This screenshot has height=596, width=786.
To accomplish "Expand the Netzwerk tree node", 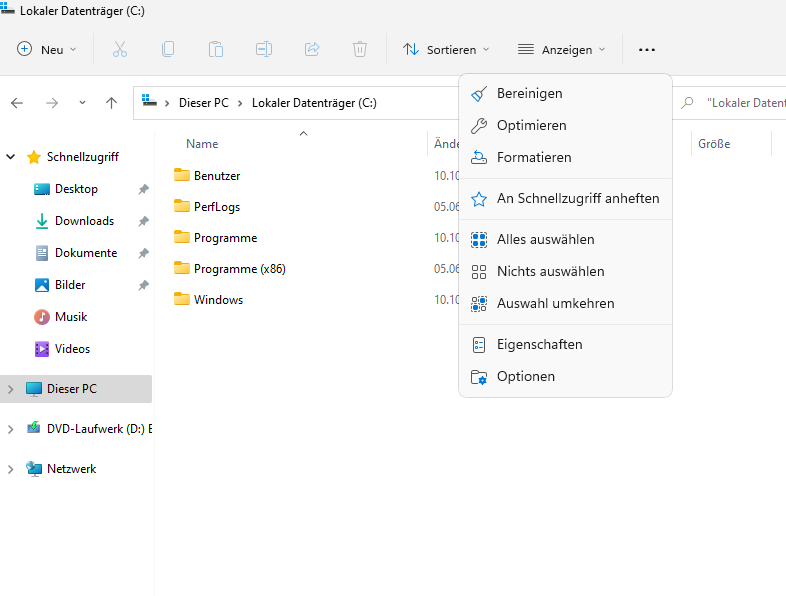I will pos(11,469).
